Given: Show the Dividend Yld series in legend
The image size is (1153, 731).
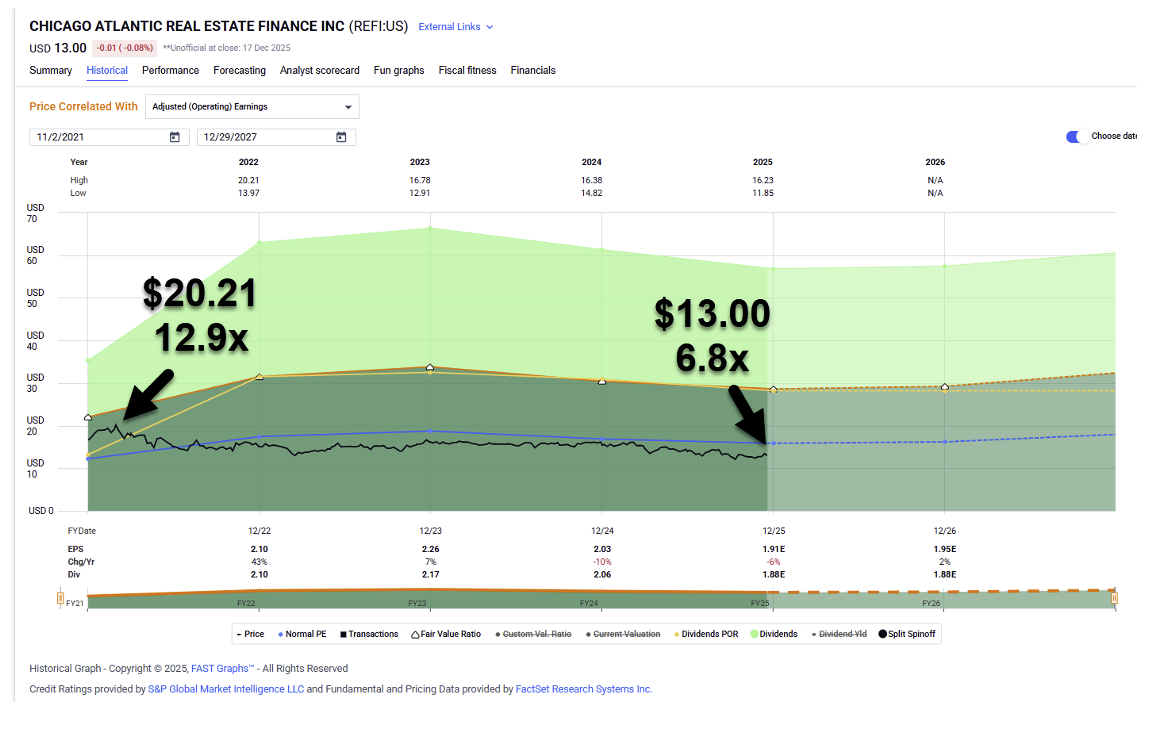Looking at the screenshot, I should tap(840, 634).
